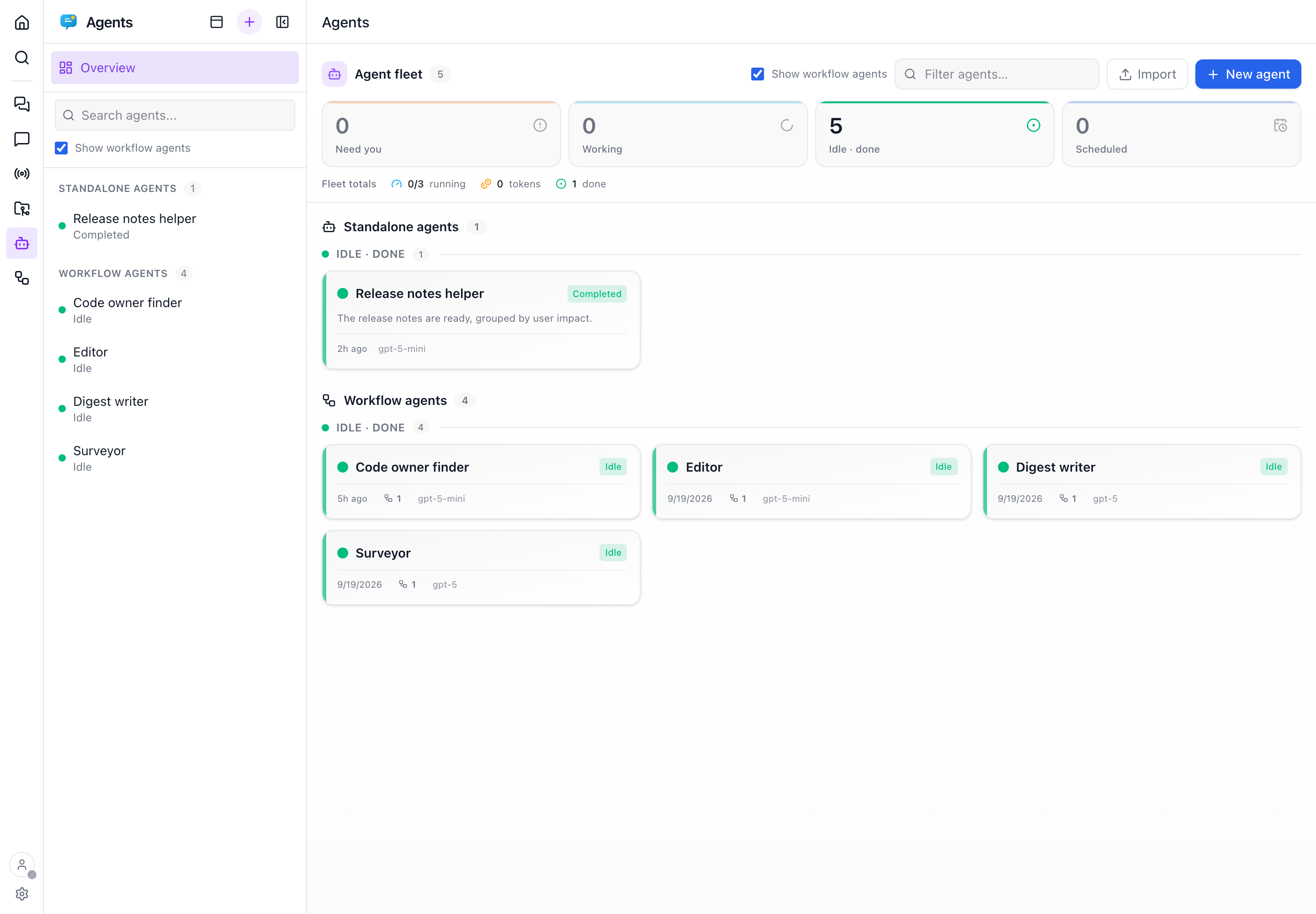Click the Agent fleet robot icon
This screenshot has width=1316, height=914.
[x=334, y=74]
